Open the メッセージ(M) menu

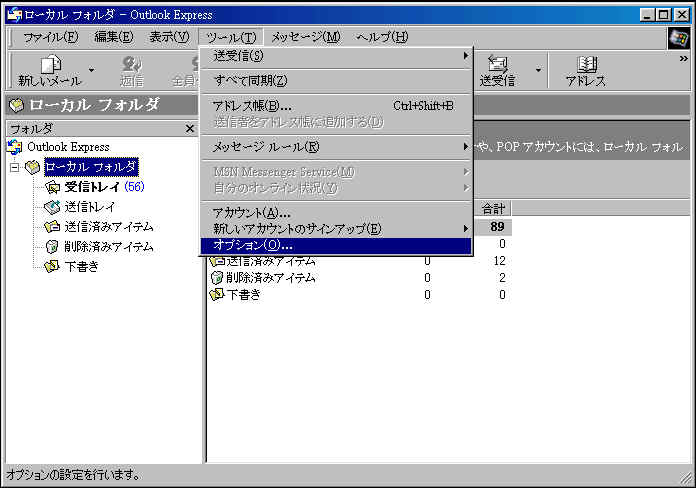point(306,37)
